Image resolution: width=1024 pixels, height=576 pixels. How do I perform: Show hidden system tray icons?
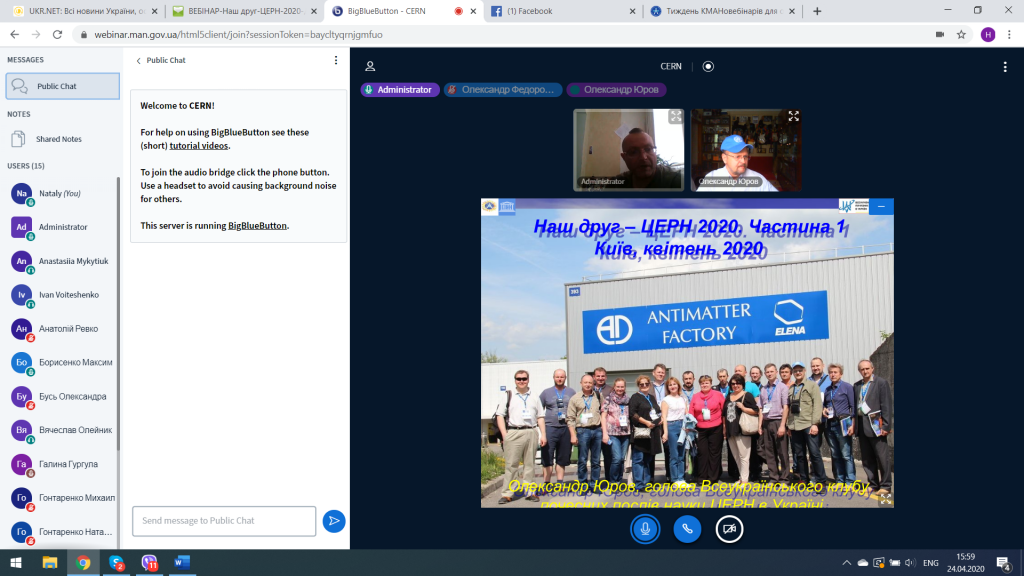846,562
